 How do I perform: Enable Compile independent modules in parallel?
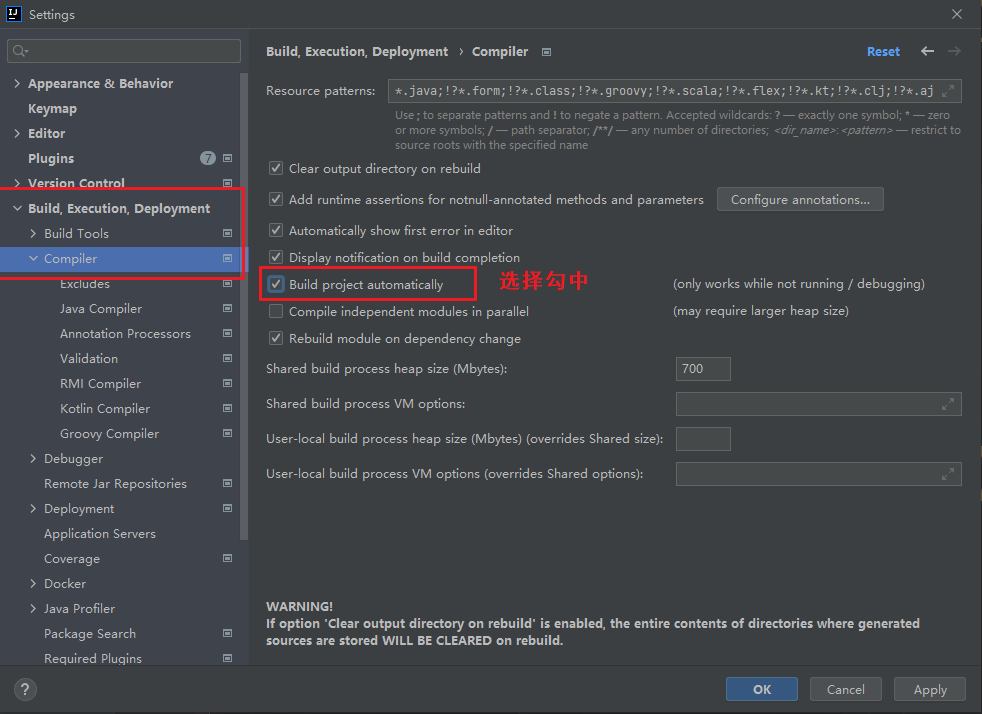click(x=276, y=311)
